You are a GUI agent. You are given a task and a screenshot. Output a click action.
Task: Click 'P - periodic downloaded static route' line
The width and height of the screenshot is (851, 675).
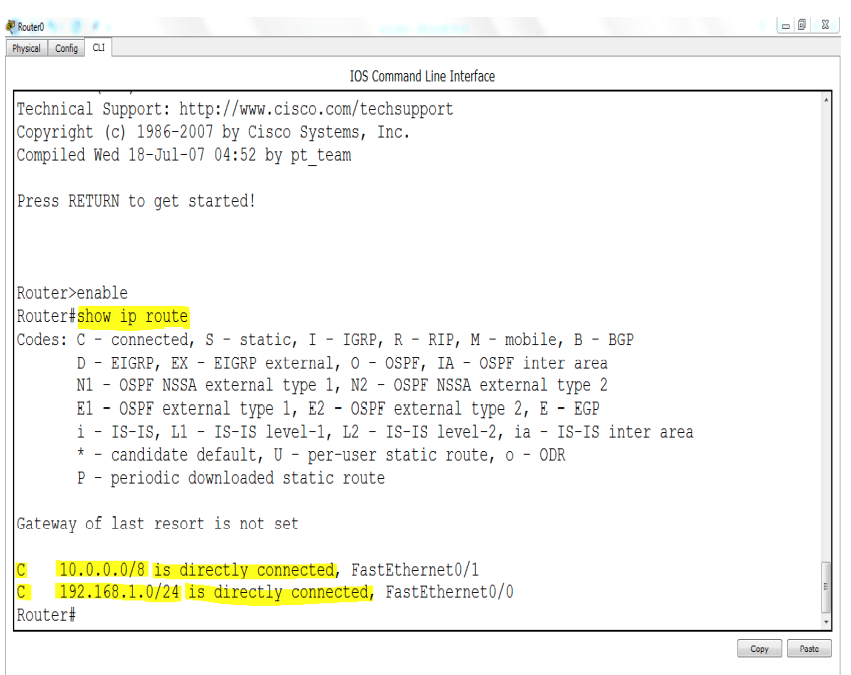point(231,478)
